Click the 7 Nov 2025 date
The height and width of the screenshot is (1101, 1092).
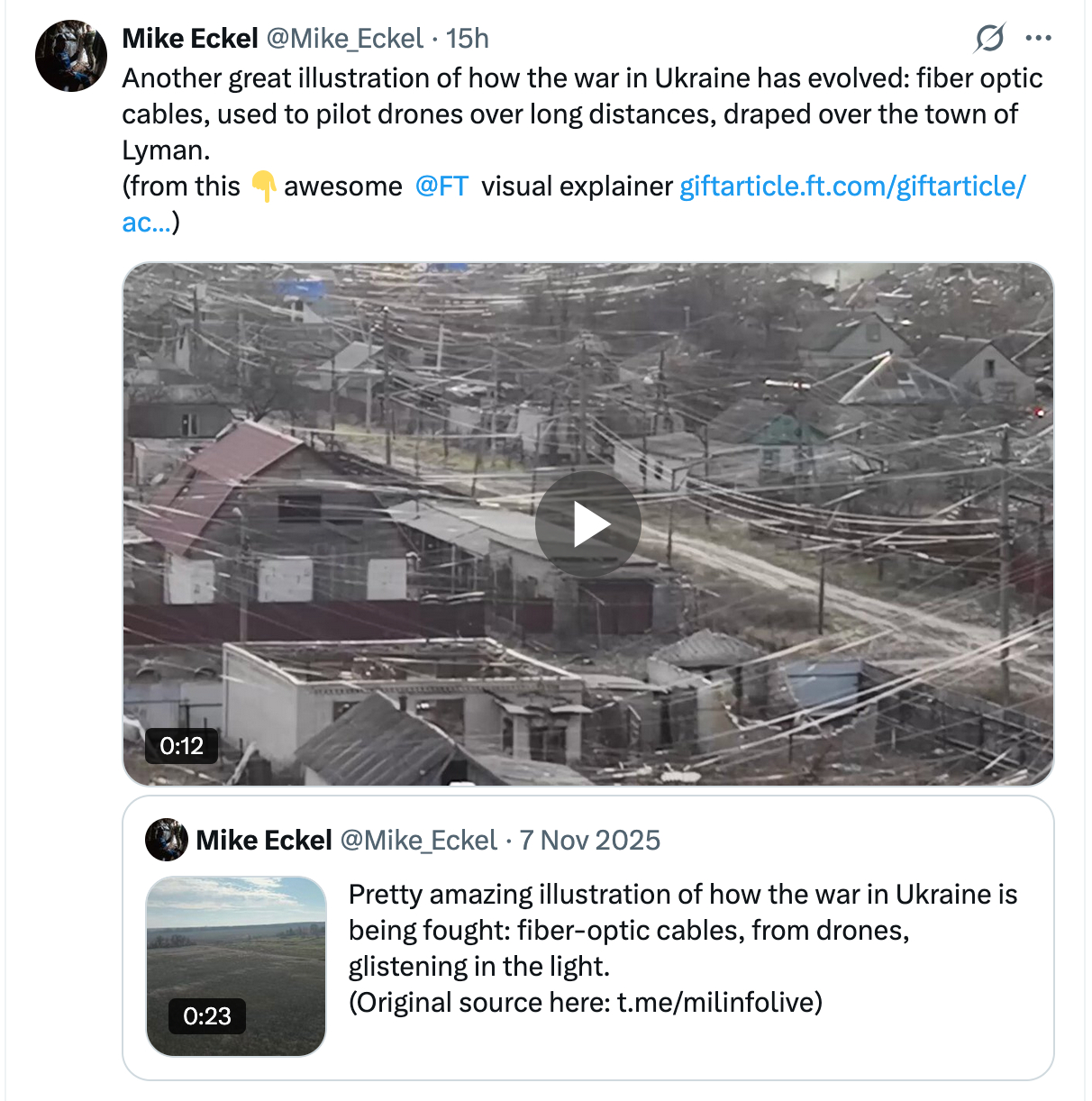pyautogui.click(x=589, y=841)
